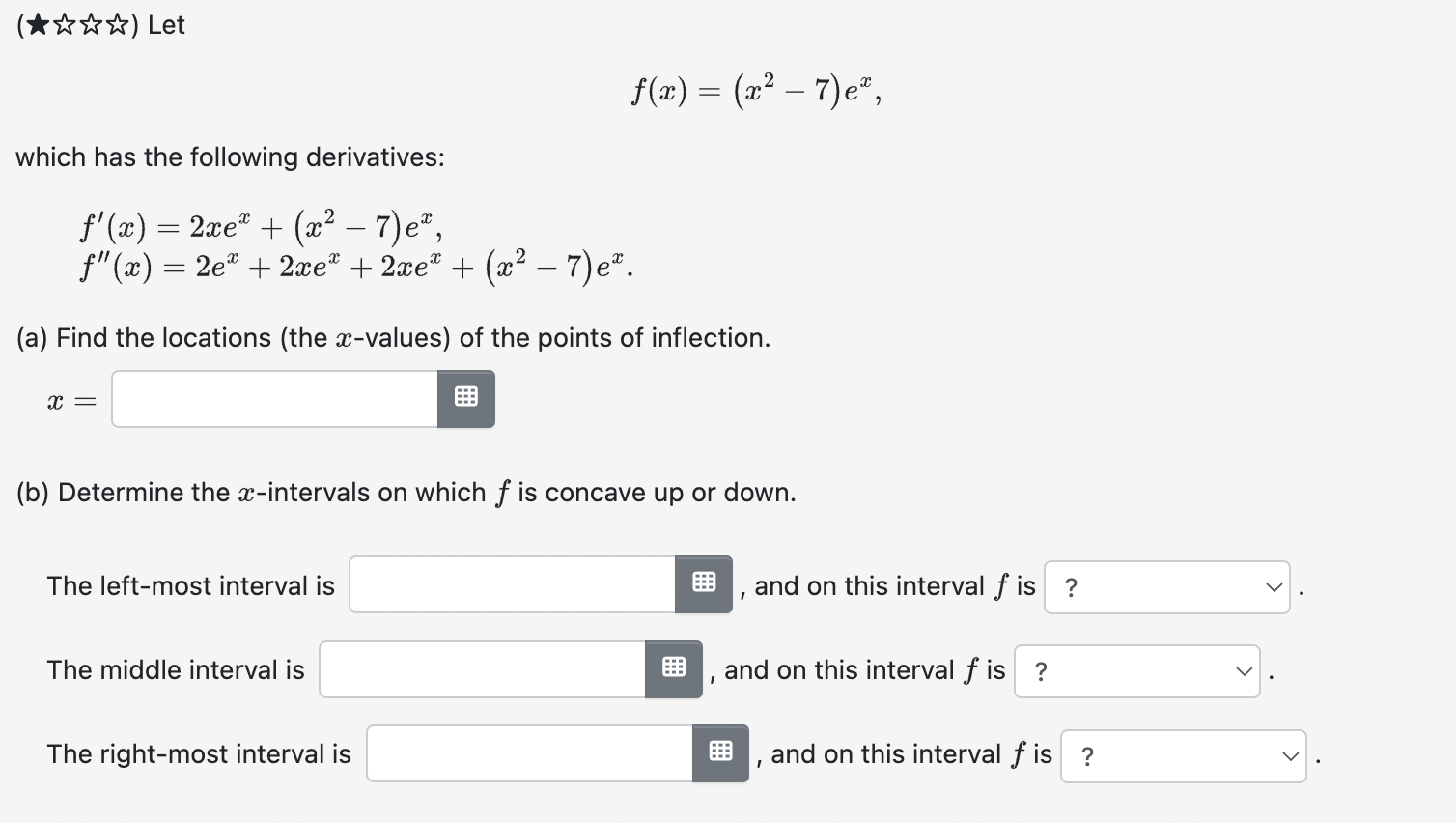Launch the equation editor beside the right-most interval box
1456x823 pixels.
point(720,752)
